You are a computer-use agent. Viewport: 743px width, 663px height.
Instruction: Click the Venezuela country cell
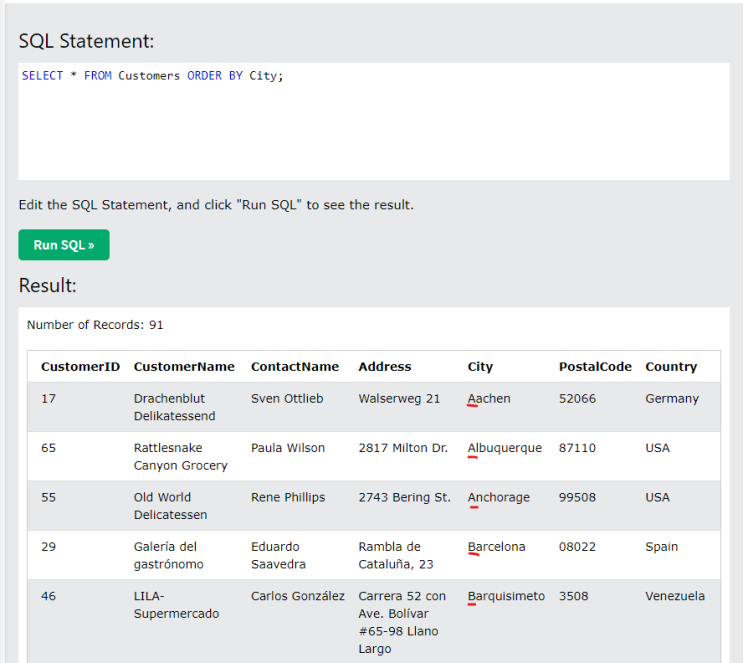pos(675,596)
